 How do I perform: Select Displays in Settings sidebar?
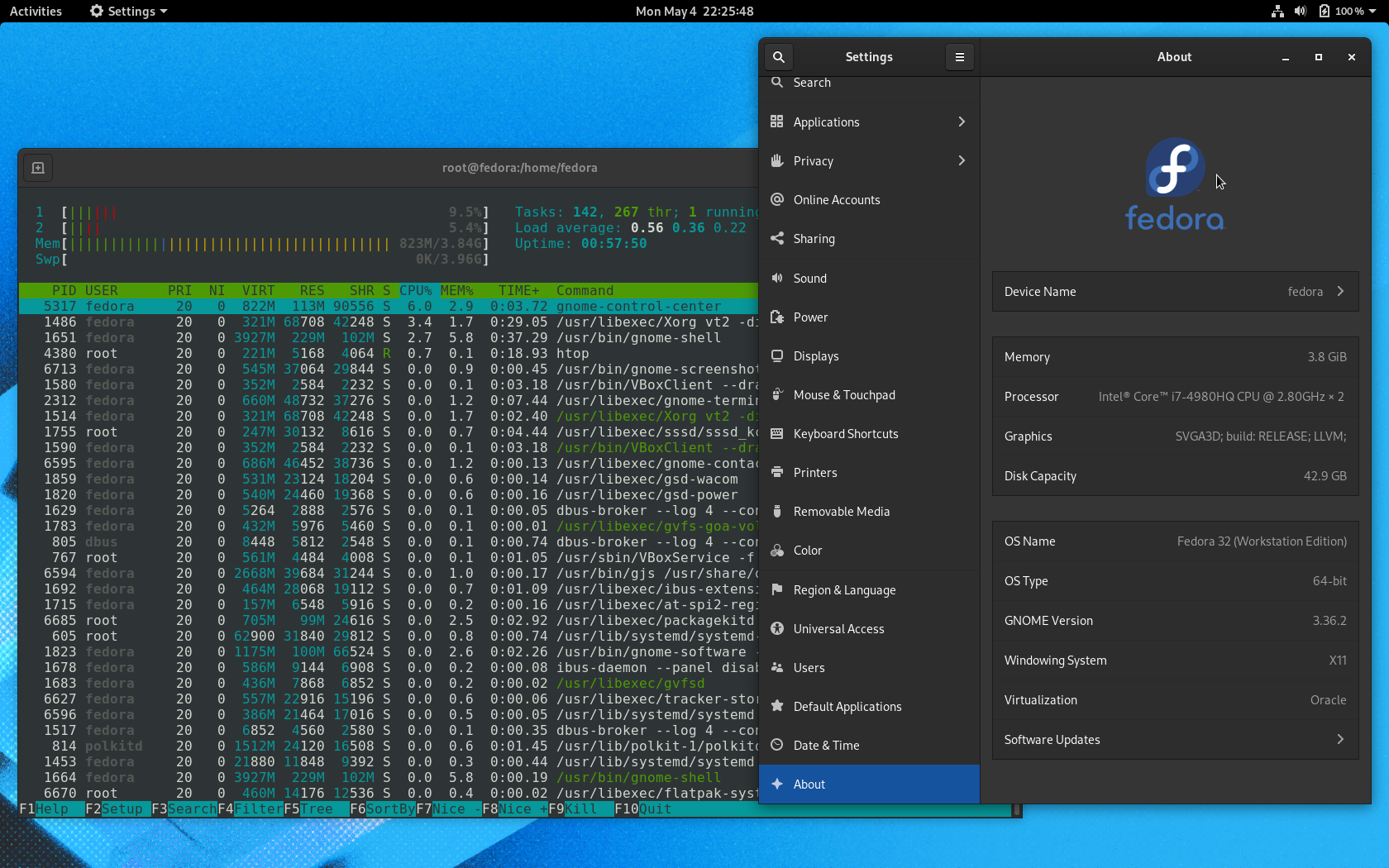point(869,355)
